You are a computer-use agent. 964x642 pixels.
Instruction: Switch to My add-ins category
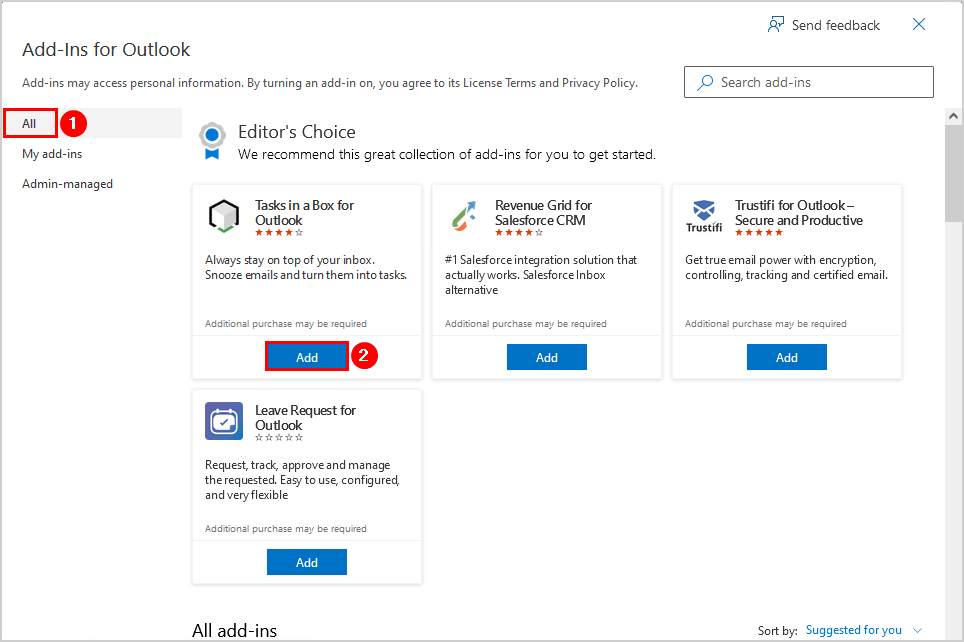click(x=52, y=154)
